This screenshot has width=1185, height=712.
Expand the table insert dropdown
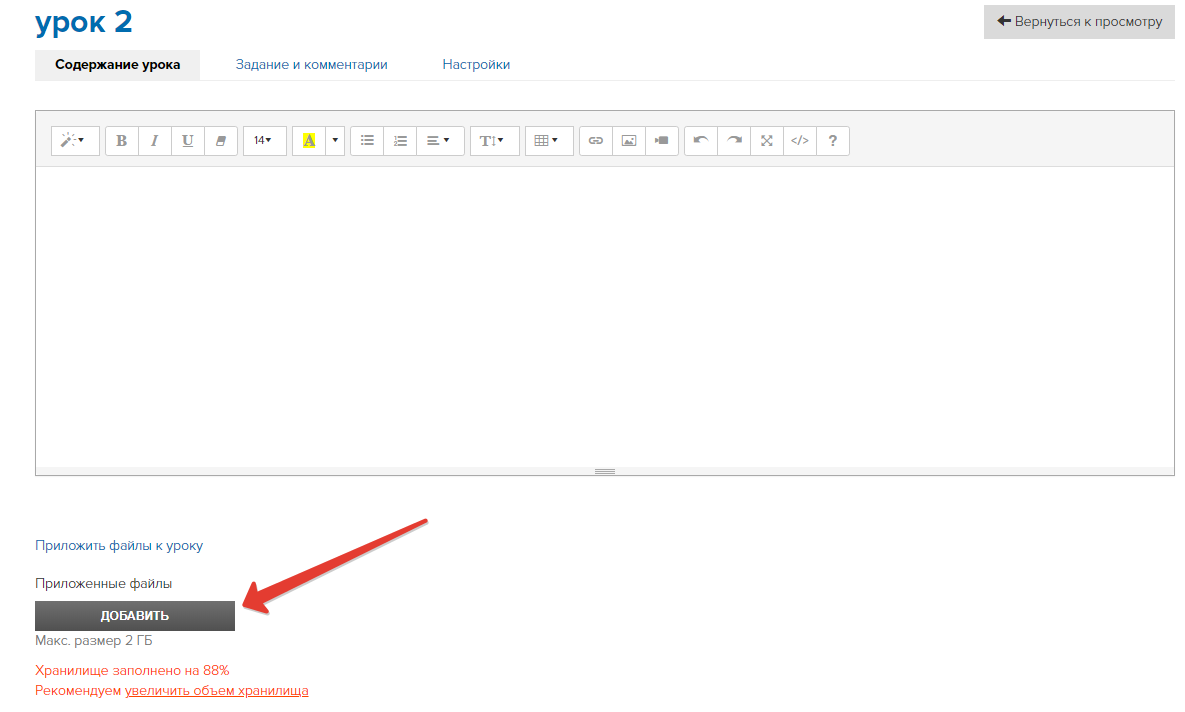[x=548, y=141]
